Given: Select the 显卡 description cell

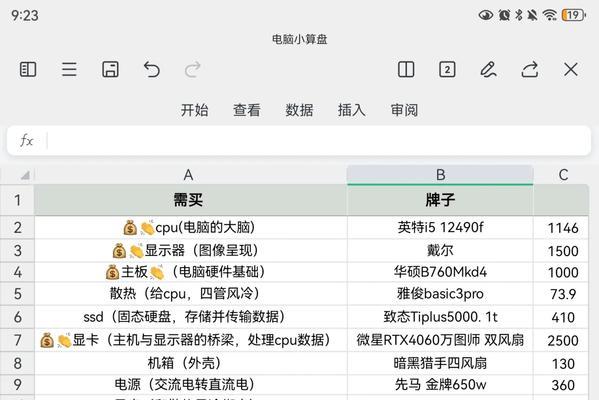Looking at the screenshot, I should (x=191, y=340).
